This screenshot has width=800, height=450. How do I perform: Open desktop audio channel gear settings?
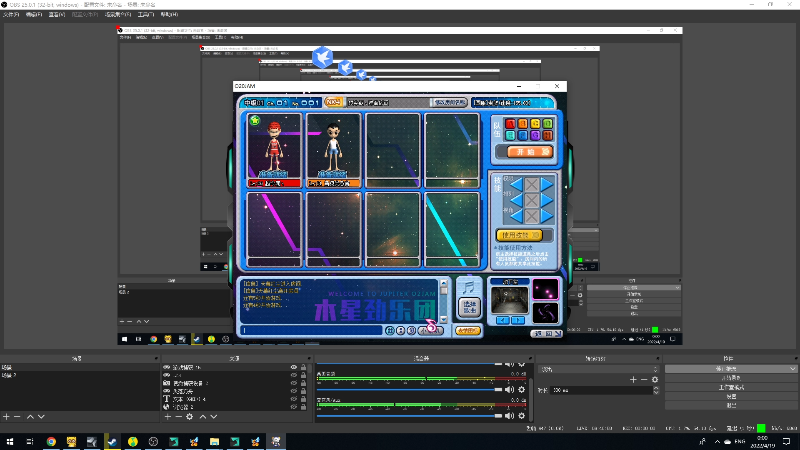521,390
